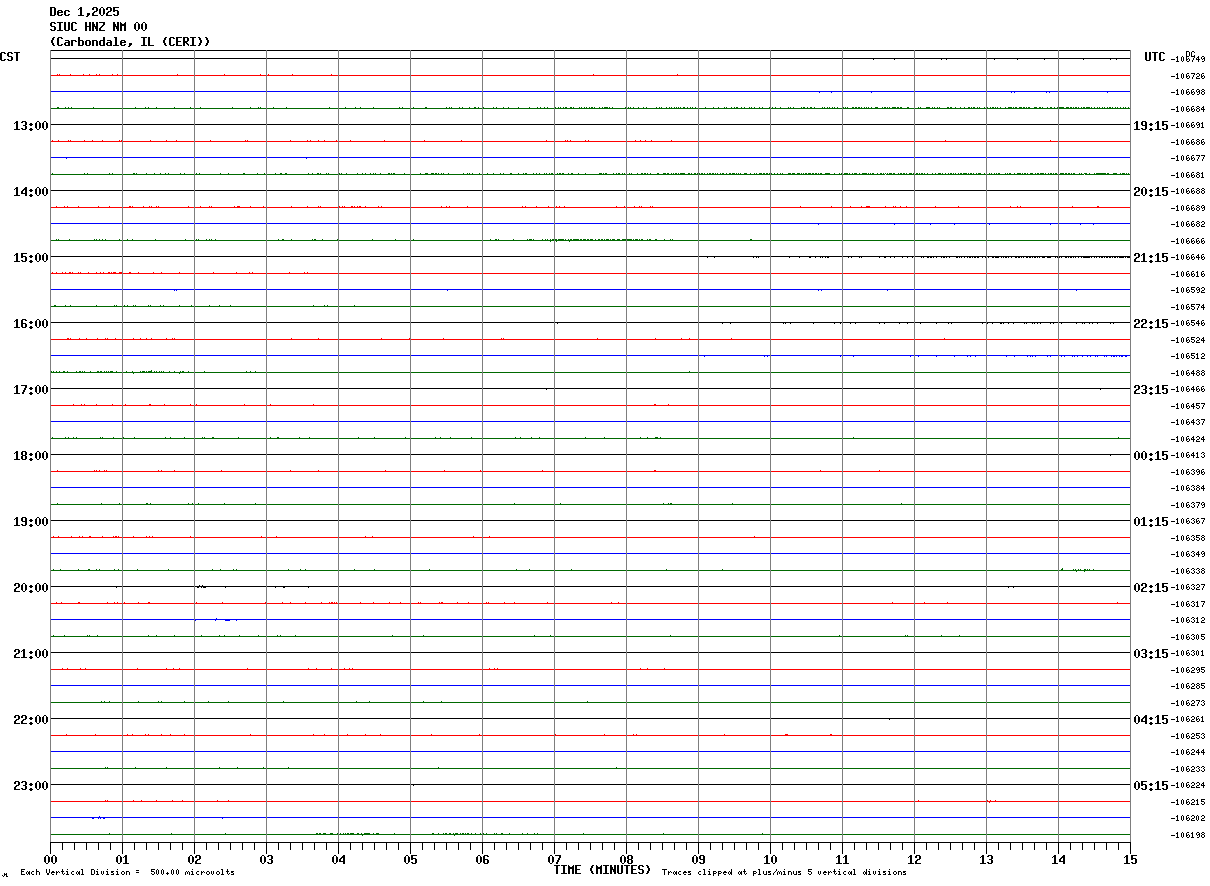Click the DC offset value -106646
This screenshot has height=886, width=1210.
[x=1188, y=257]
